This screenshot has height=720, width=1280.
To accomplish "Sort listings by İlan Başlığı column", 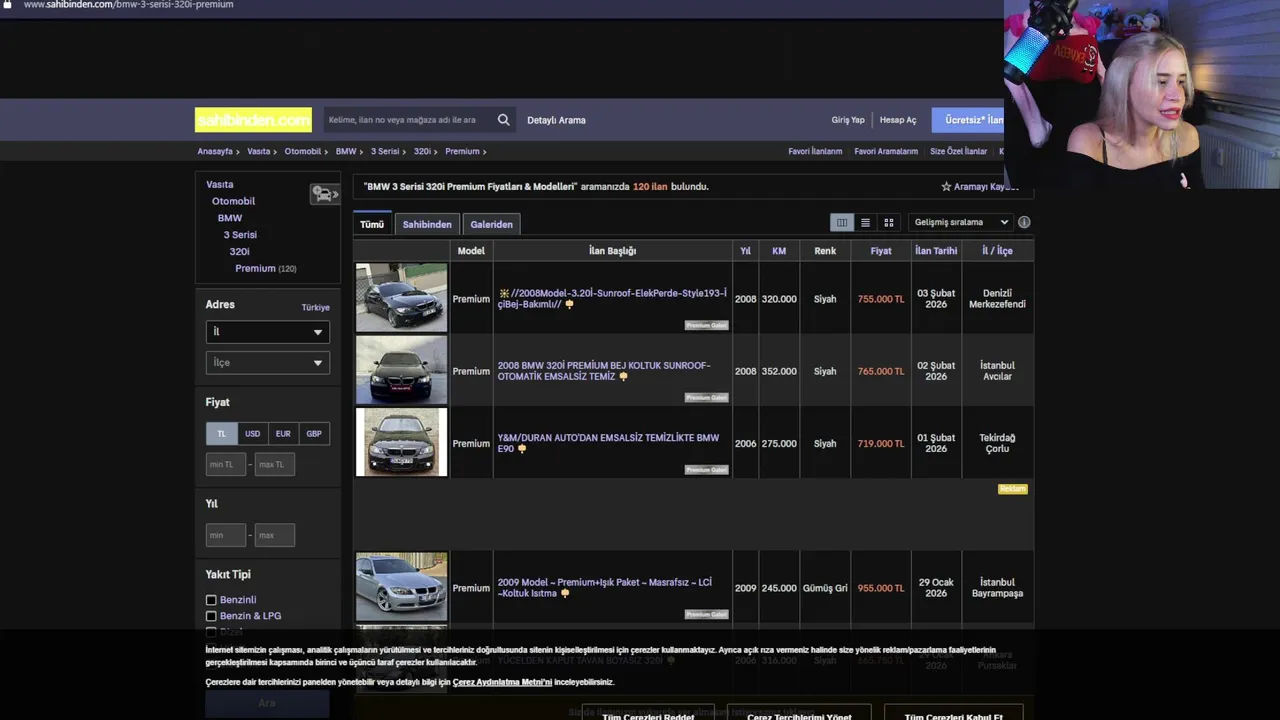I will click(612, 251).
